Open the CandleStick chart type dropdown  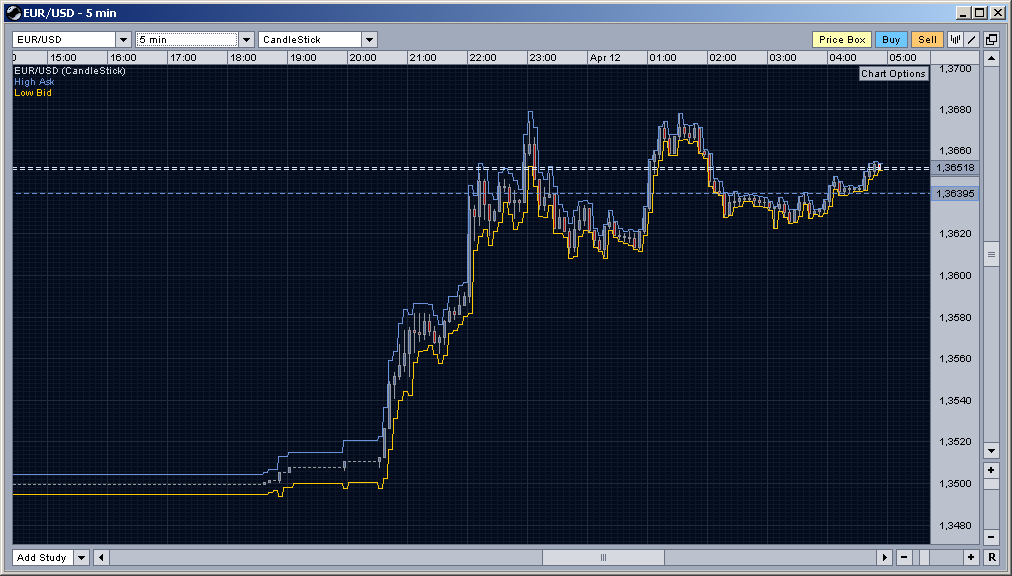point(369,40)
